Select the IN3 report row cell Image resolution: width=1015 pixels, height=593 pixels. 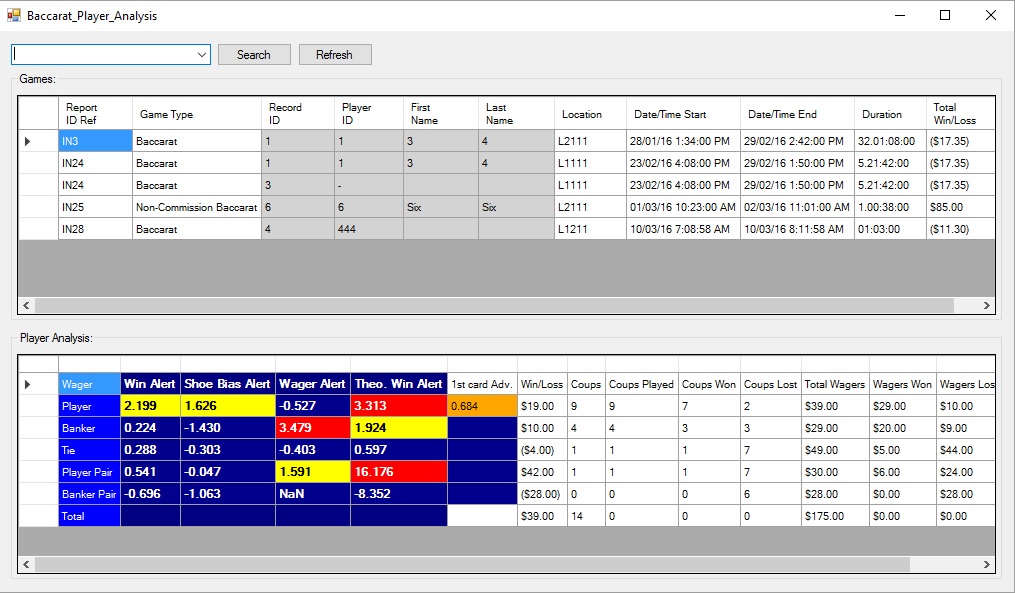pyautogui.click(x=95, y=142)
